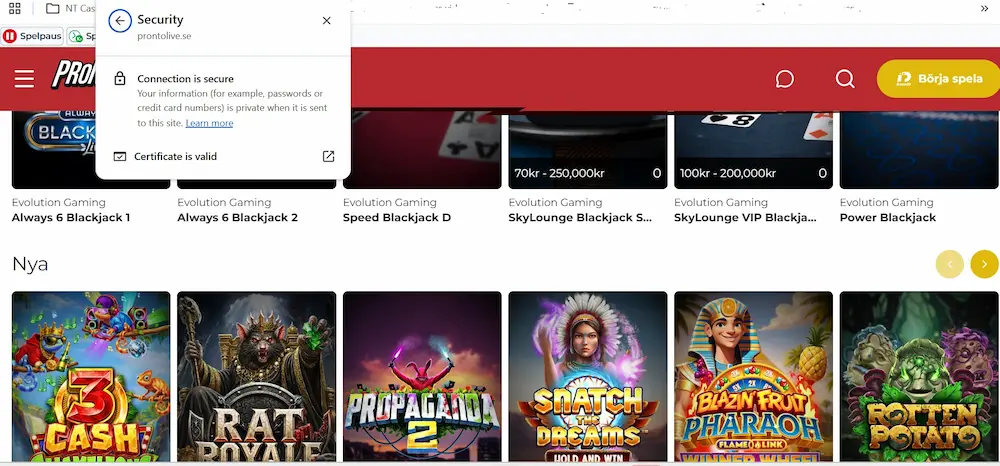
Task: Open the Learn more link
Action: tap(209, 123)
